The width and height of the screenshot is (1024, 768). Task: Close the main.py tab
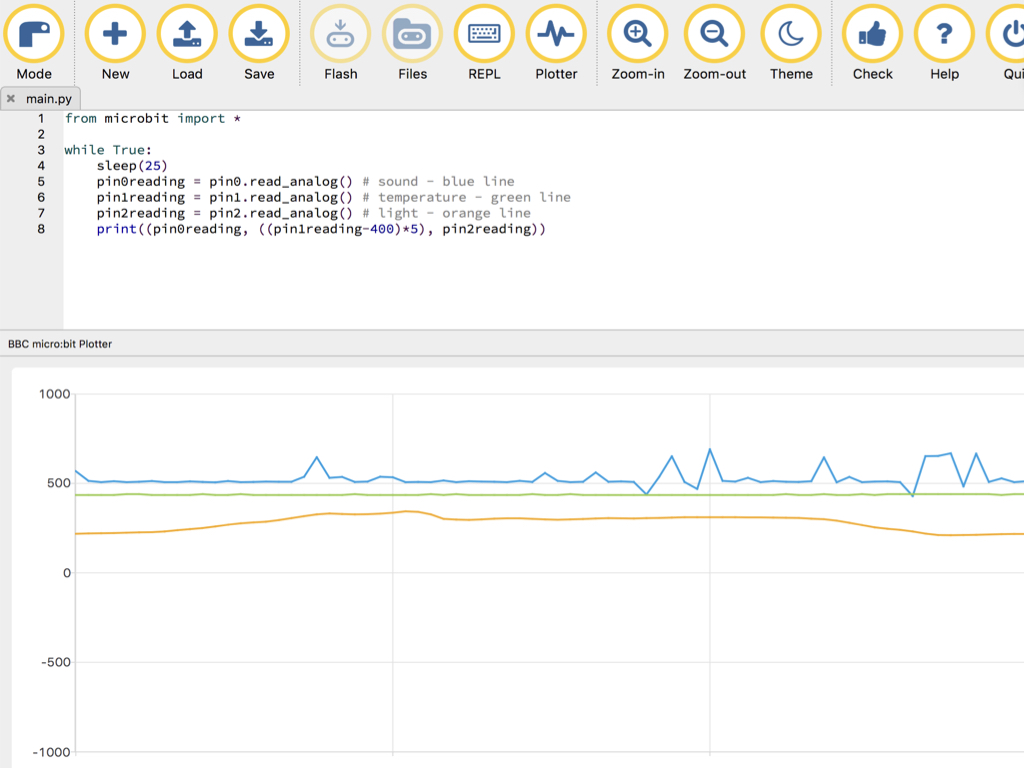11,99
